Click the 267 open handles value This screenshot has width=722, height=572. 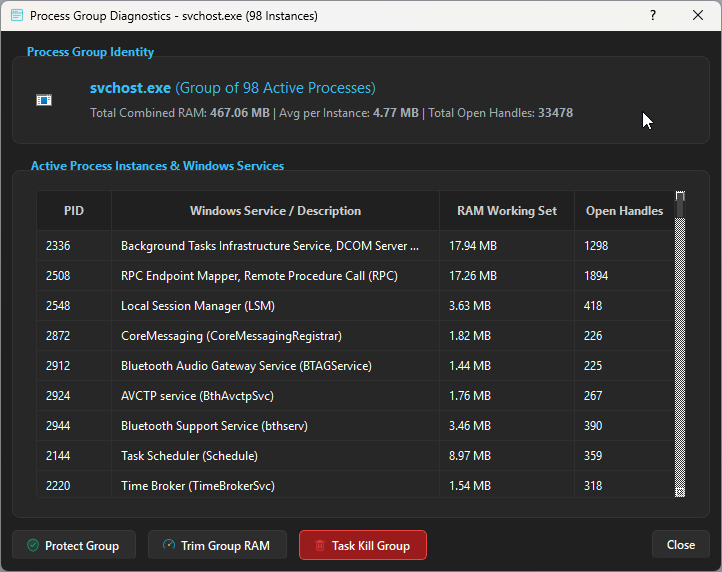(593, 395)
